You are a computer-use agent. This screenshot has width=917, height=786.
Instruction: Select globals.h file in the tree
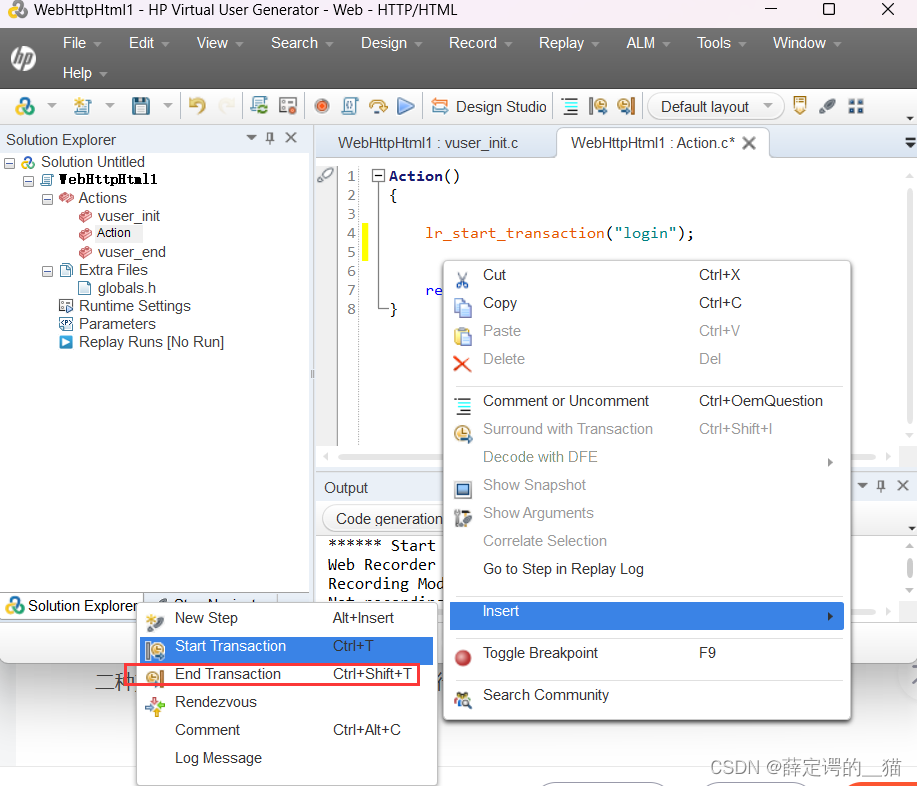pyautogui.click(x=126, y=288)
